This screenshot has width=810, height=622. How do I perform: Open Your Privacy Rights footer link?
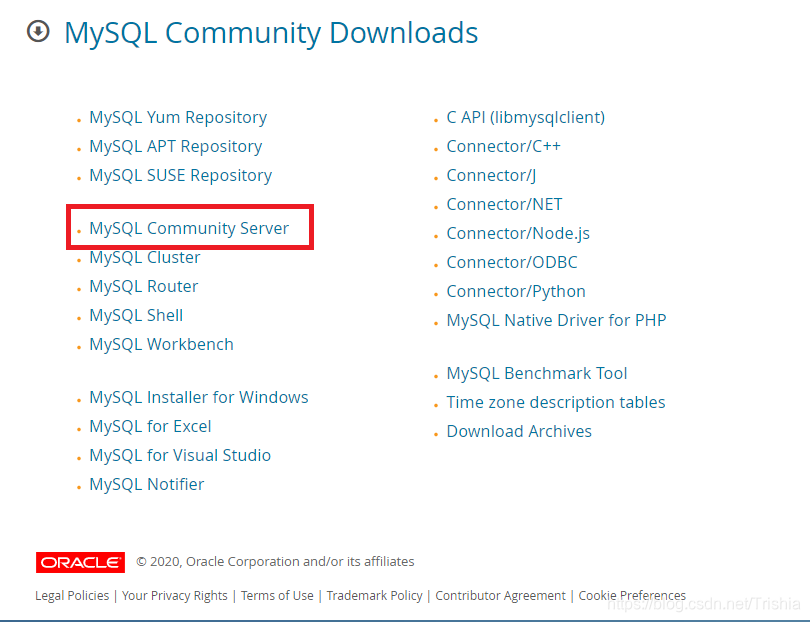[x=175, y=596]
